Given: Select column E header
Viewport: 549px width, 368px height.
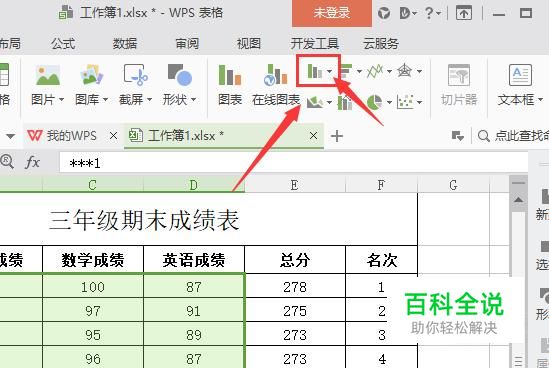Looking at the screenshot, I should point(295,185).
